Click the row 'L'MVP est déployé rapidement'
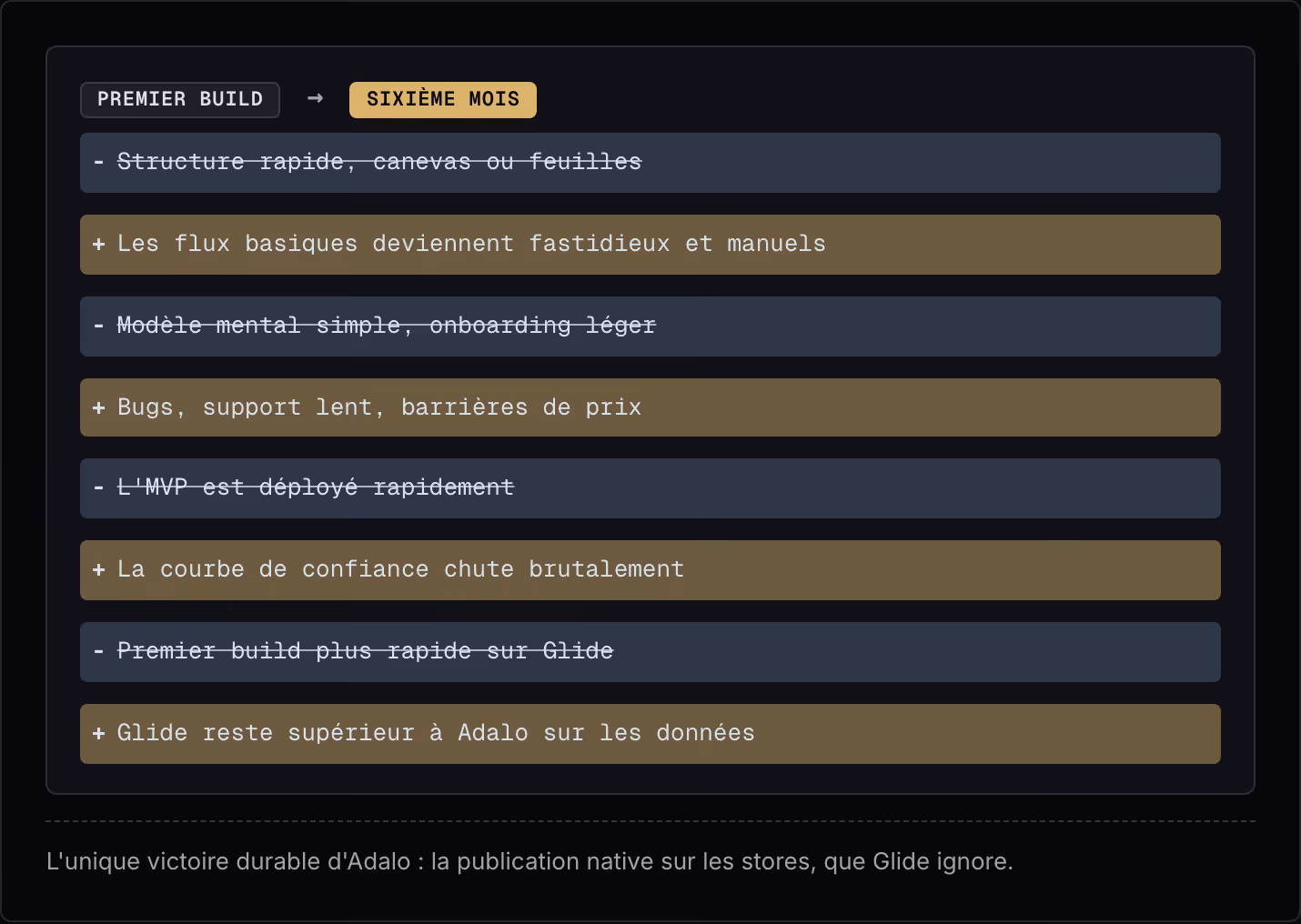1301x924 pixels. pyautogui.click(x=650, y=488)
